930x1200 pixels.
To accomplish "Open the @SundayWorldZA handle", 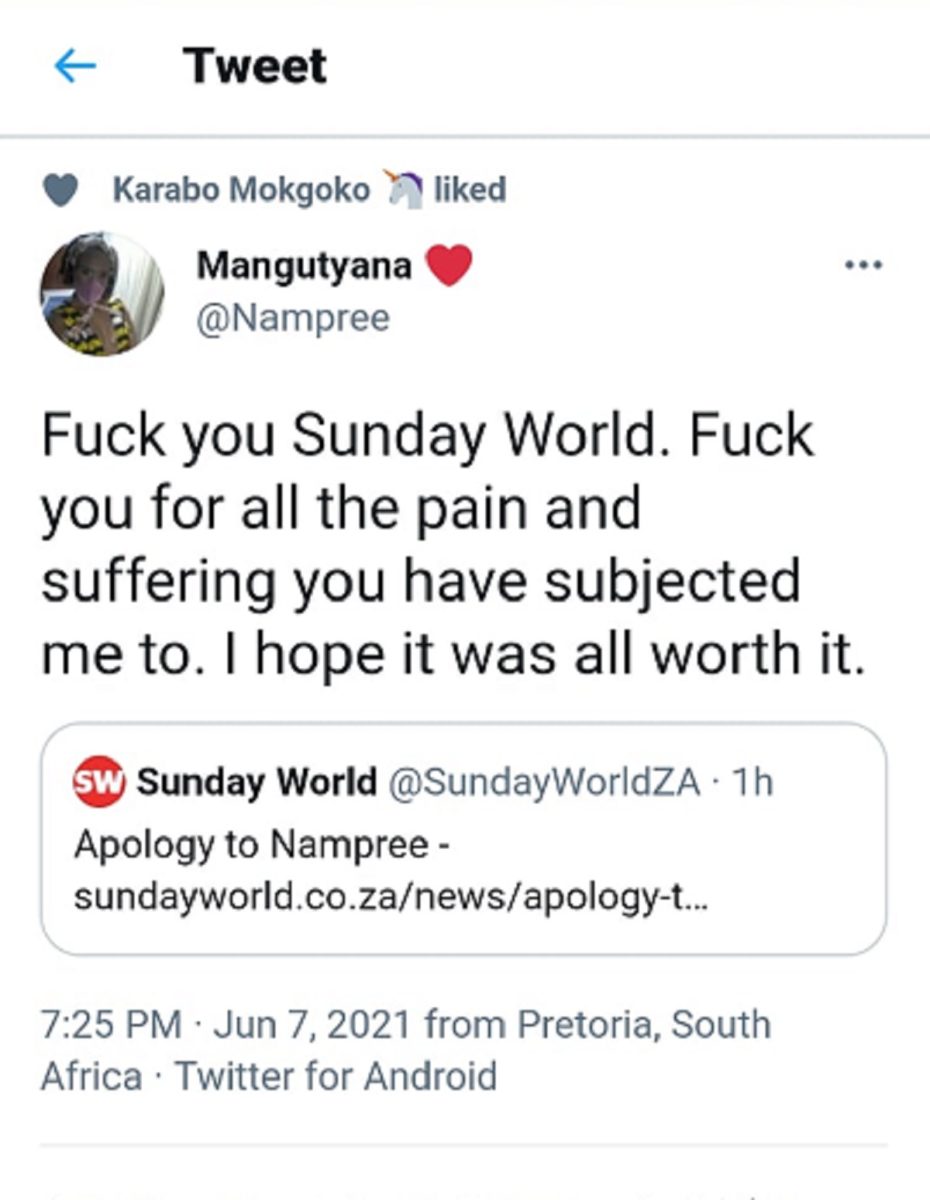I will 543,782.
